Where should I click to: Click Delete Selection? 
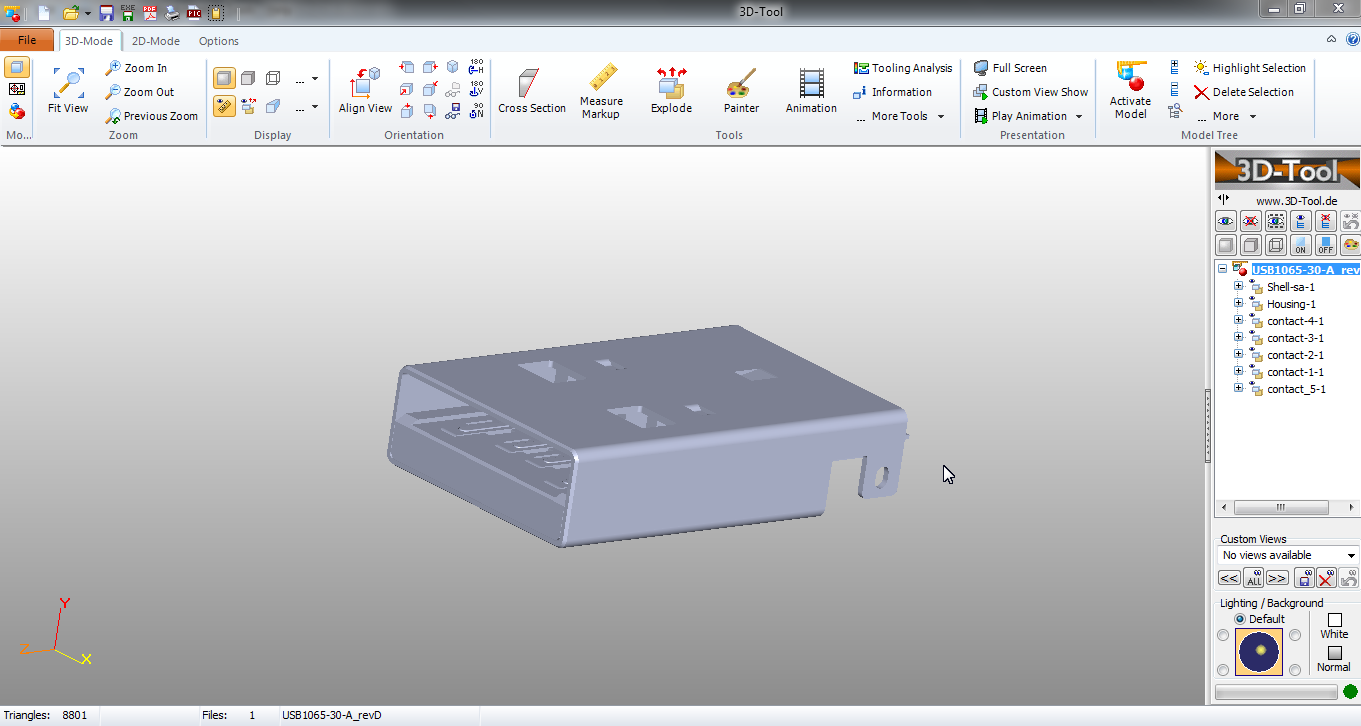pyautogui.click(x=1244, y=92)
